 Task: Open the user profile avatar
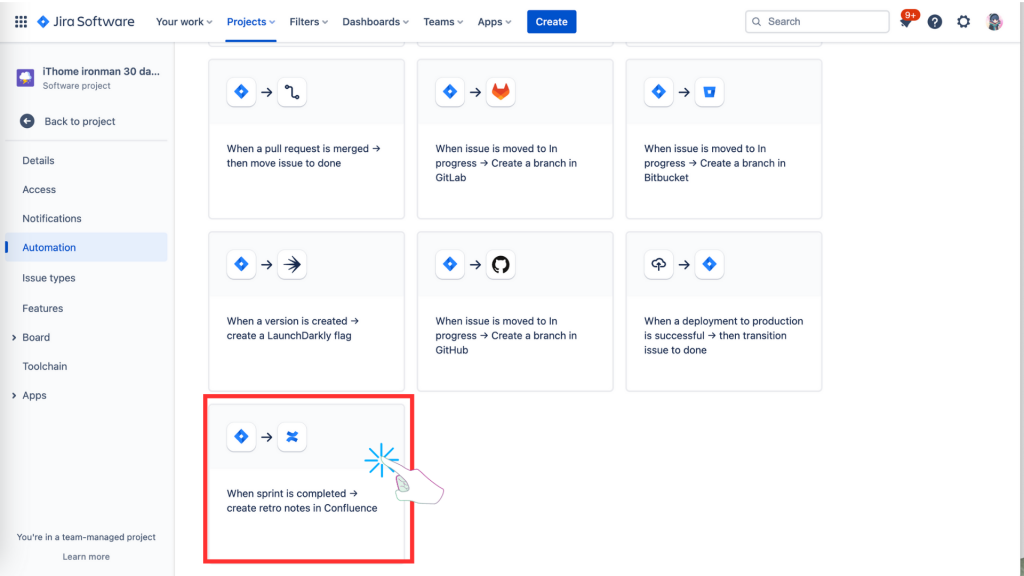[994, 22]
